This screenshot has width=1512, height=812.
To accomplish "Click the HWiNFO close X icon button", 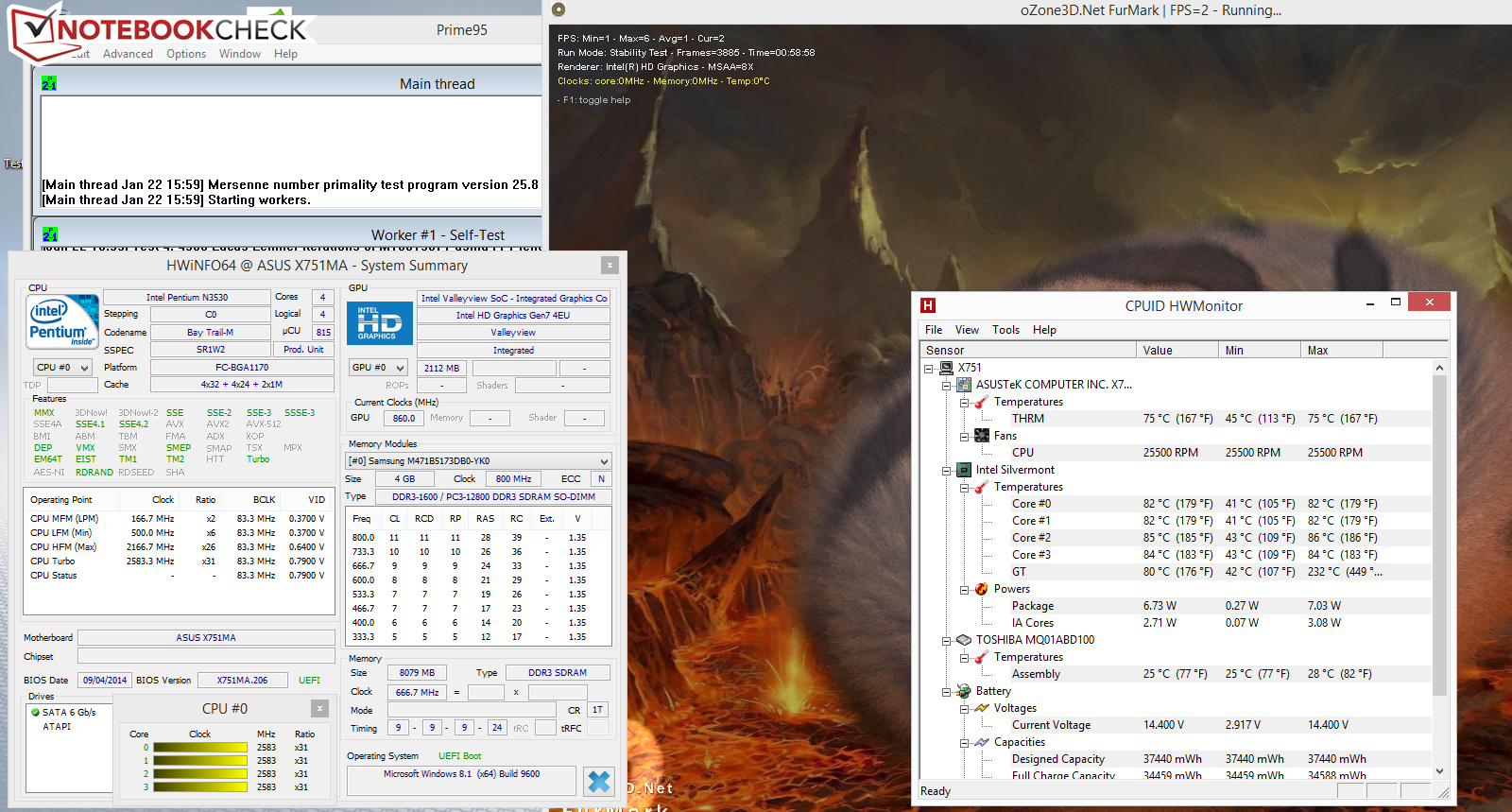I will [599, 781].
